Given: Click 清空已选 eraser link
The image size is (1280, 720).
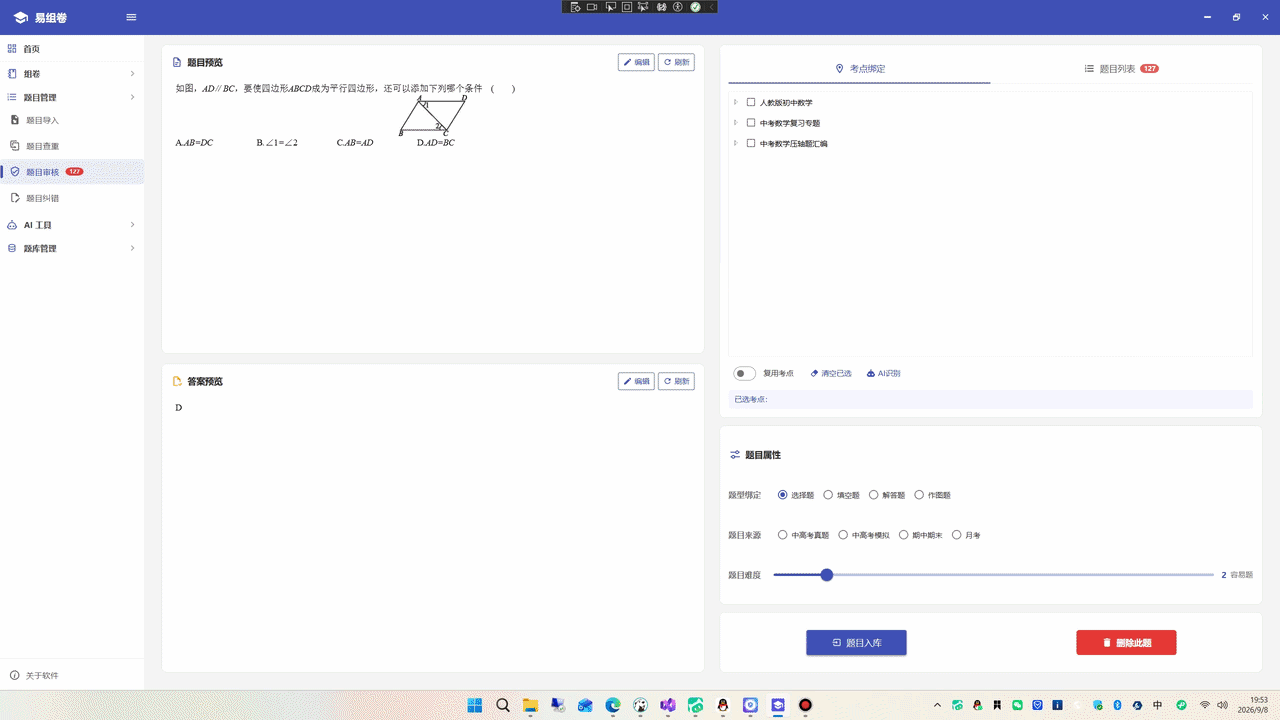Looking at the screenshot, I should click(831, 373).
